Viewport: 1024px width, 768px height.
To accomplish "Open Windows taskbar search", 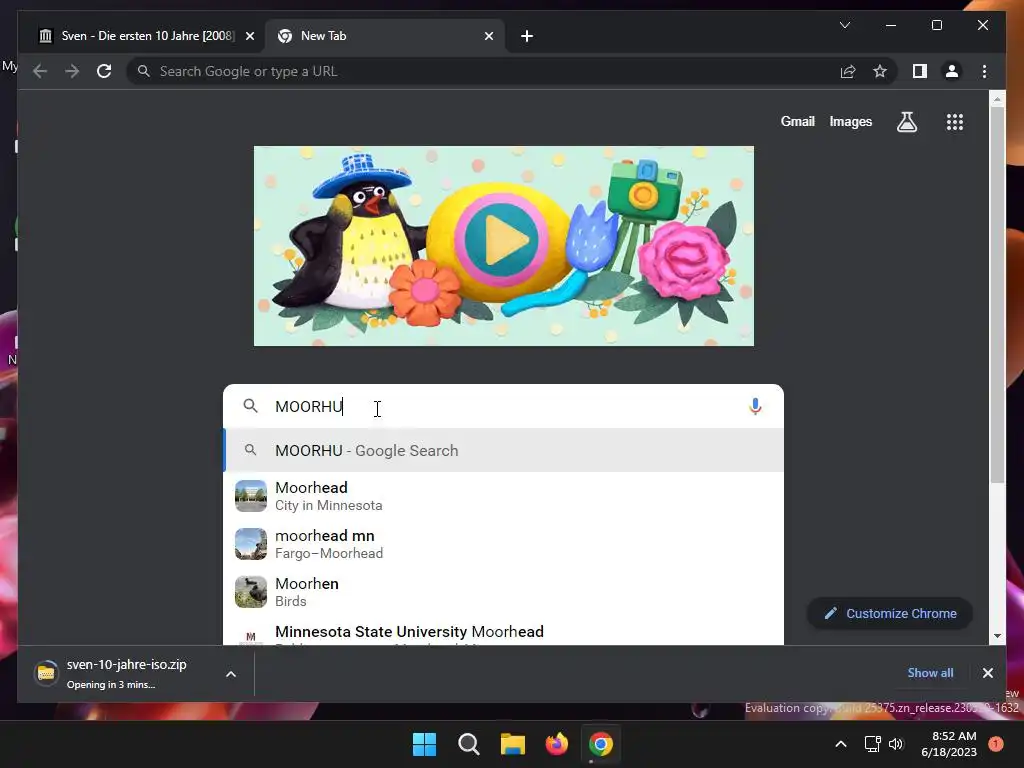I will point(468,744).
